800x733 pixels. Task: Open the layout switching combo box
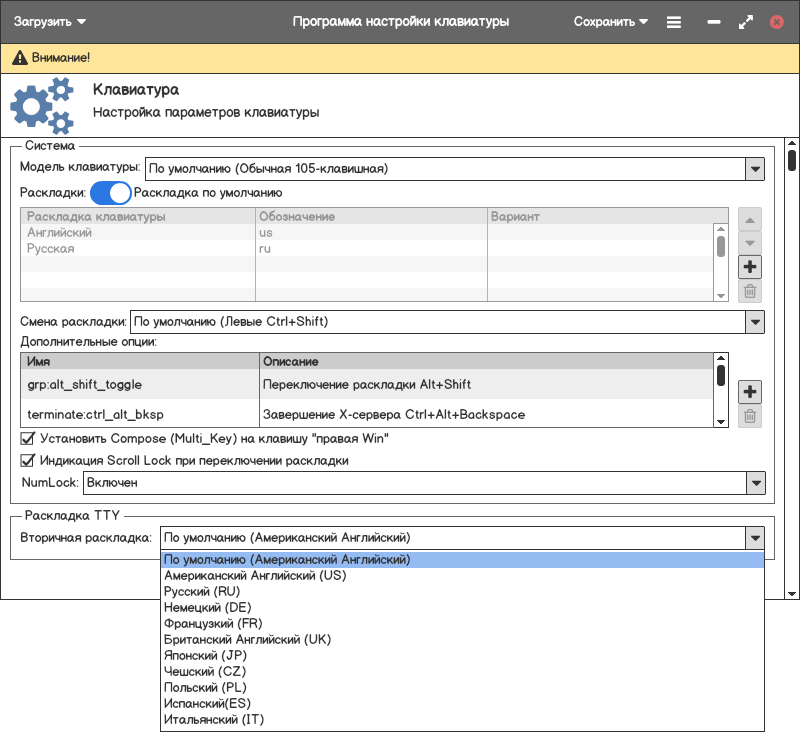(x=754, y=322)
